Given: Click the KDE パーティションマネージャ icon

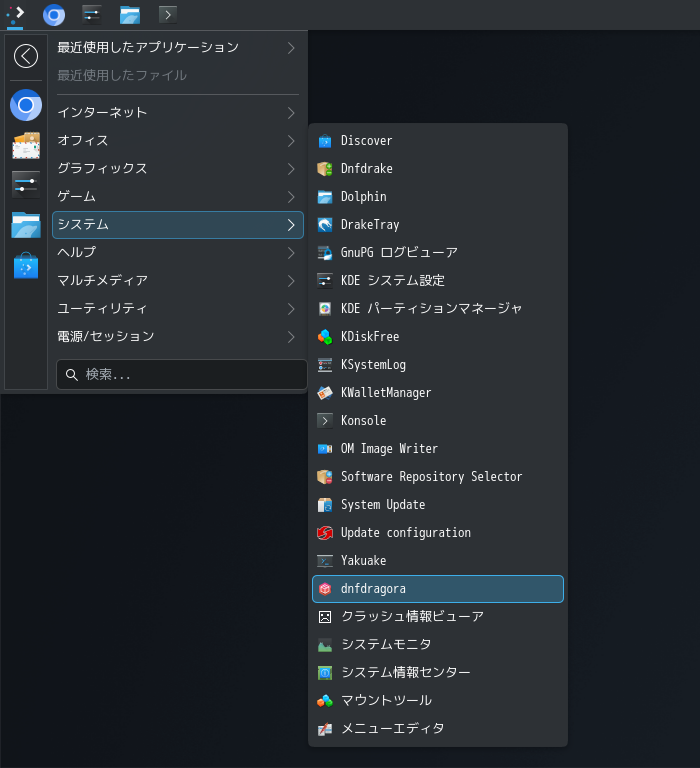Looking at the screenshot, I should point(325,309).
